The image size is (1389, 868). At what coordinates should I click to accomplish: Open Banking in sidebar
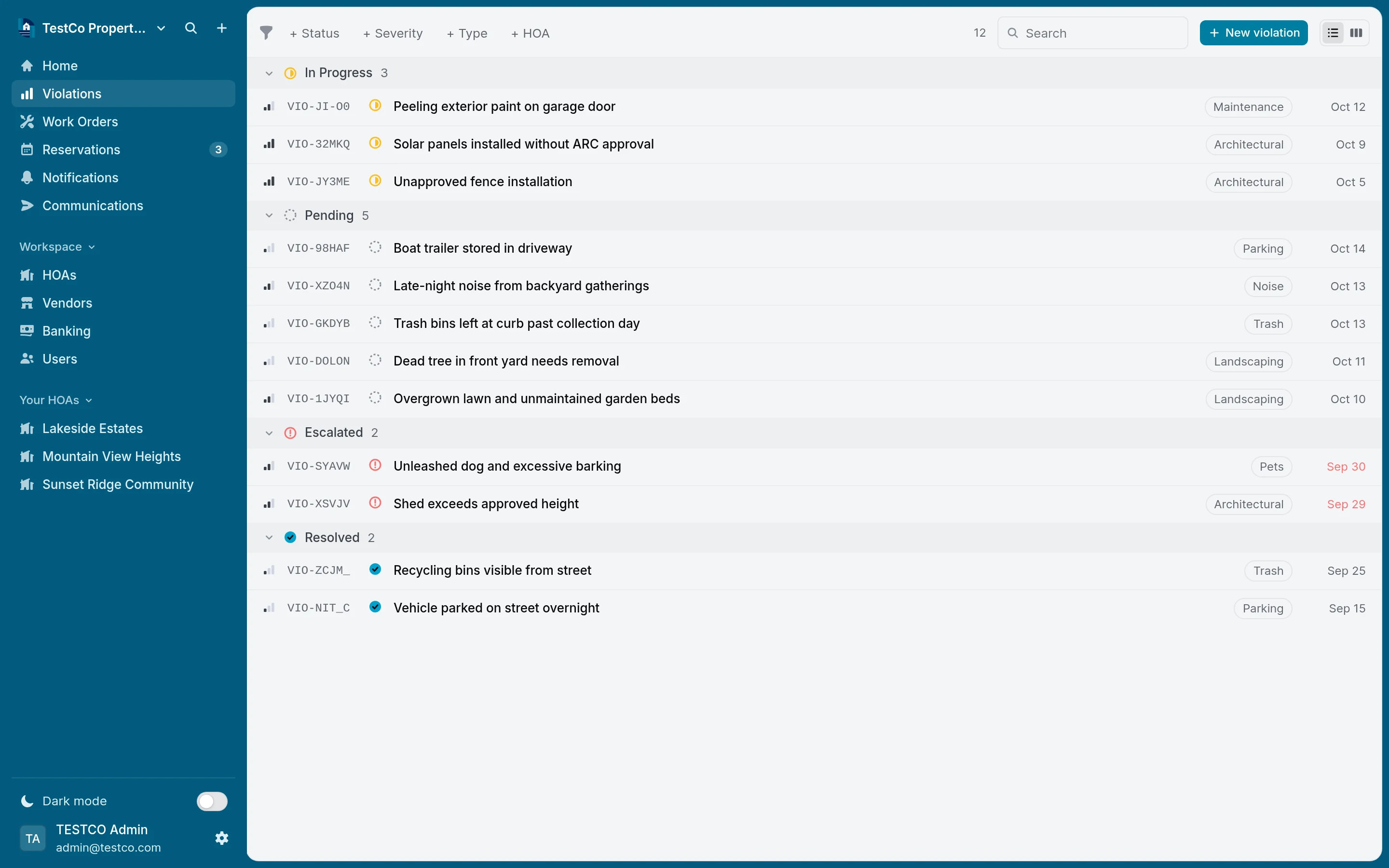123,331
